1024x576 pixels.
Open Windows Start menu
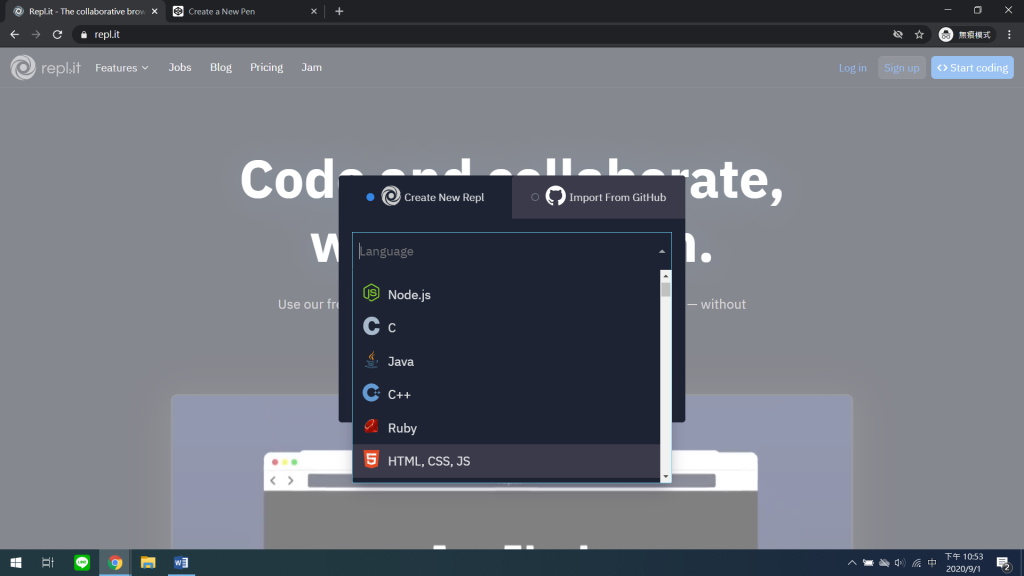pyautogui.click(x=16, y=562)
